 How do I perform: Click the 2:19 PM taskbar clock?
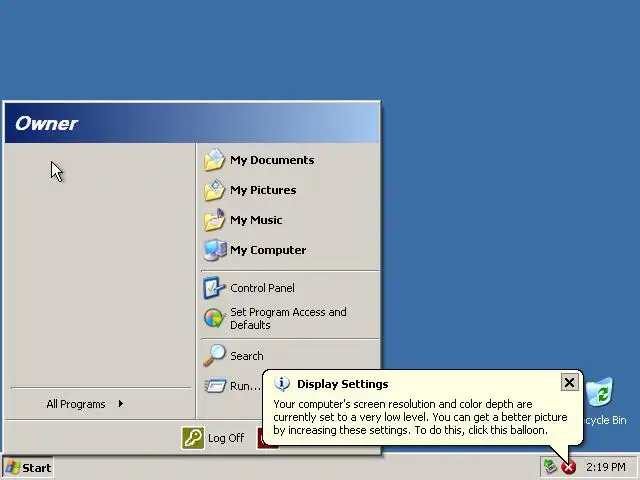tap(606, 467)
